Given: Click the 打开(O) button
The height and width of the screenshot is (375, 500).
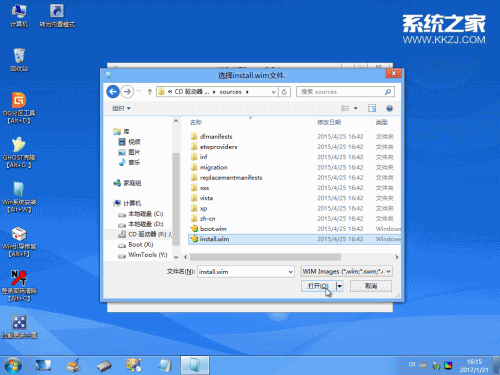Looking at the screenshot, I should (x=318, y=286).
